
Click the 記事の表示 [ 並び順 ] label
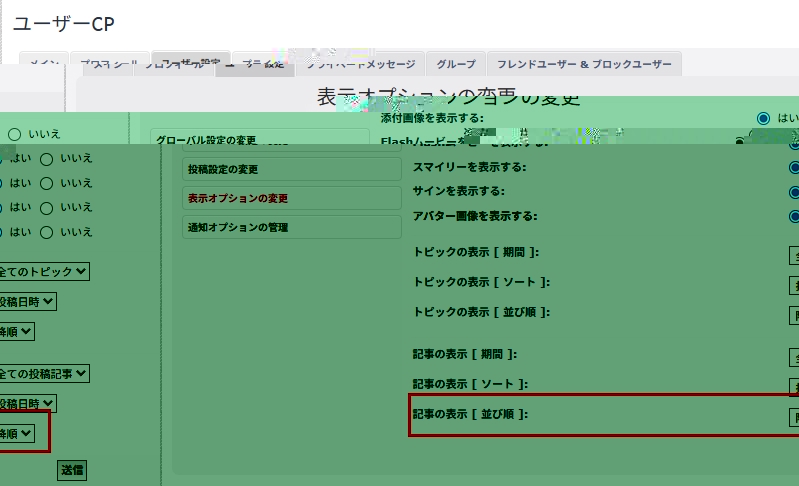tap(470, 414)
